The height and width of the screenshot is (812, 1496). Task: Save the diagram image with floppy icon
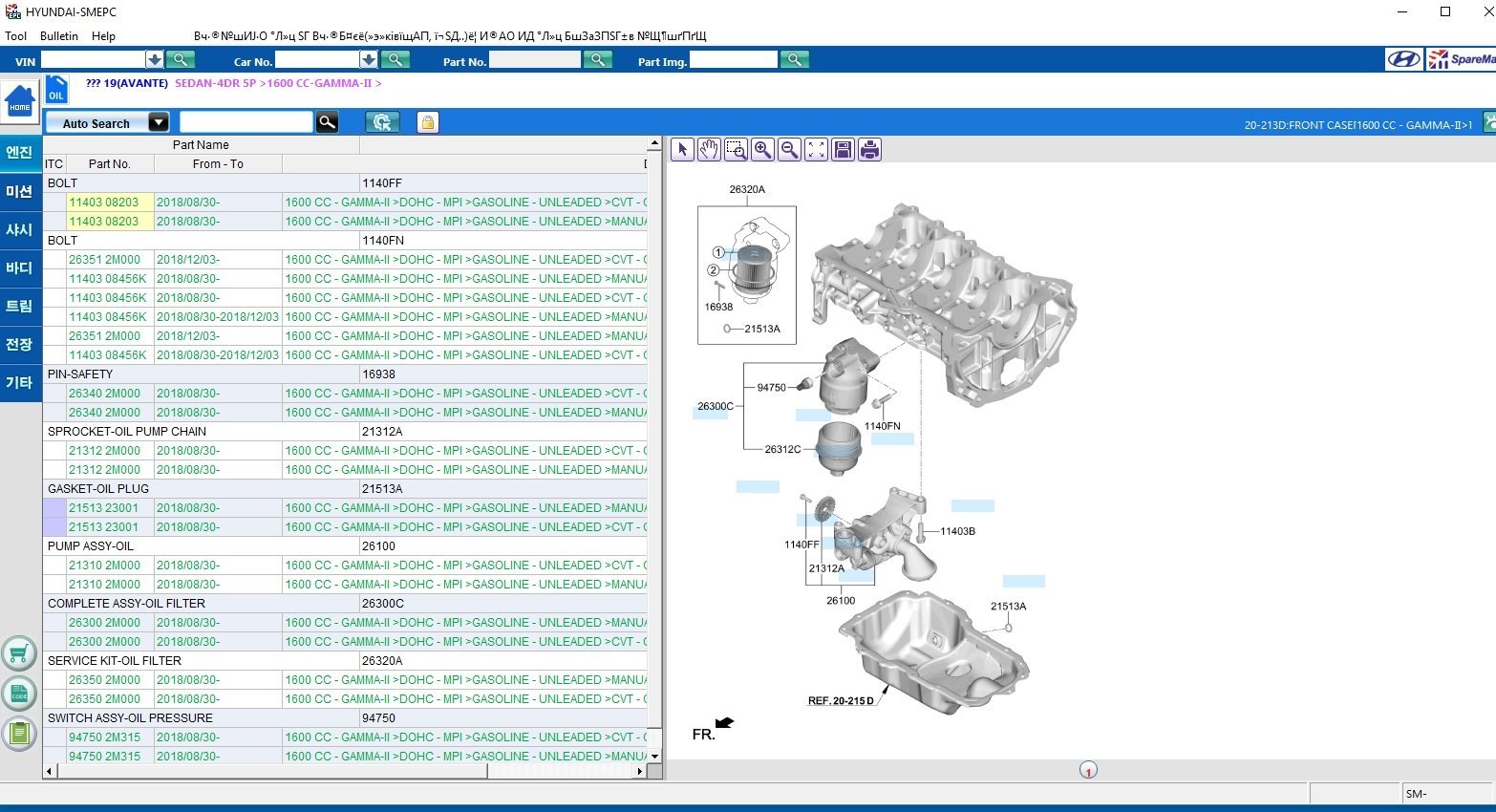point(843,149)
